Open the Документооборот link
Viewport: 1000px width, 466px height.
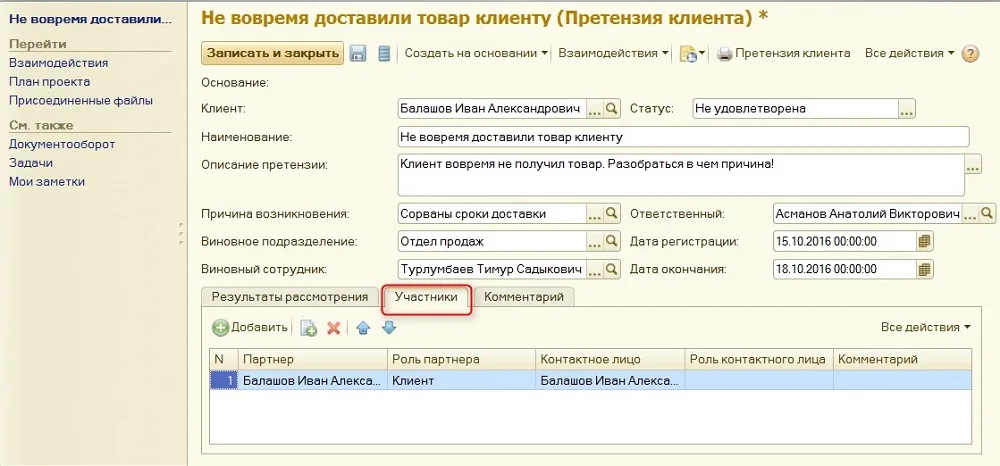click(62, 144)
